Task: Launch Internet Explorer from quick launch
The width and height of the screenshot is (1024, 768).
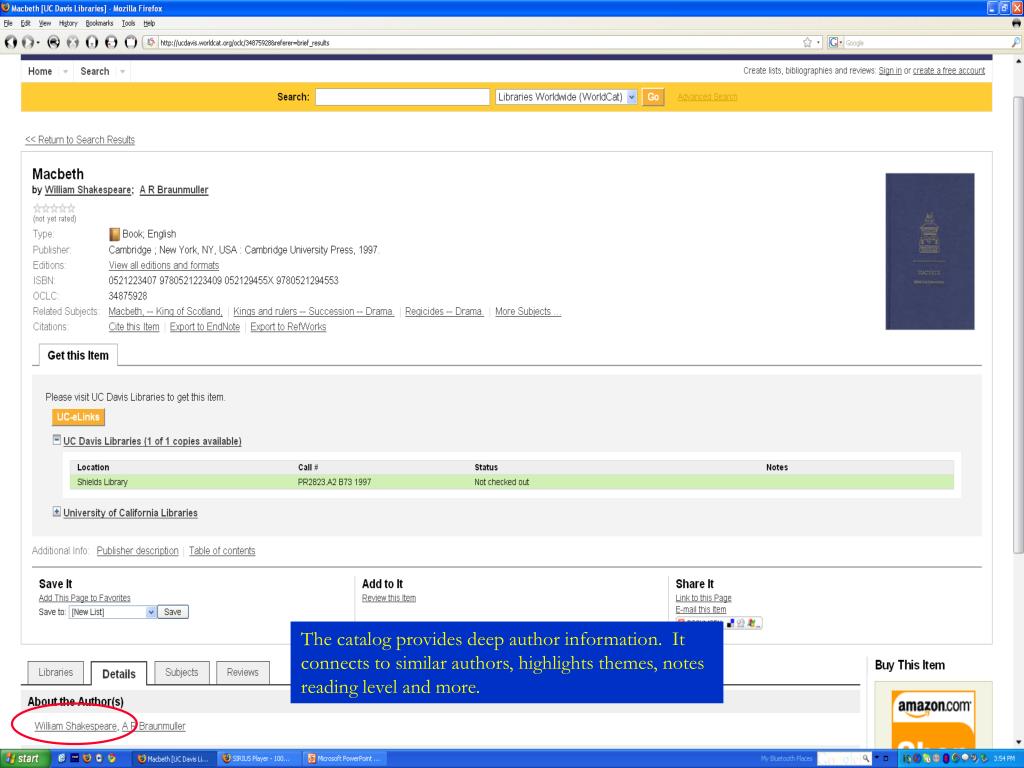Action: point(61,758)
